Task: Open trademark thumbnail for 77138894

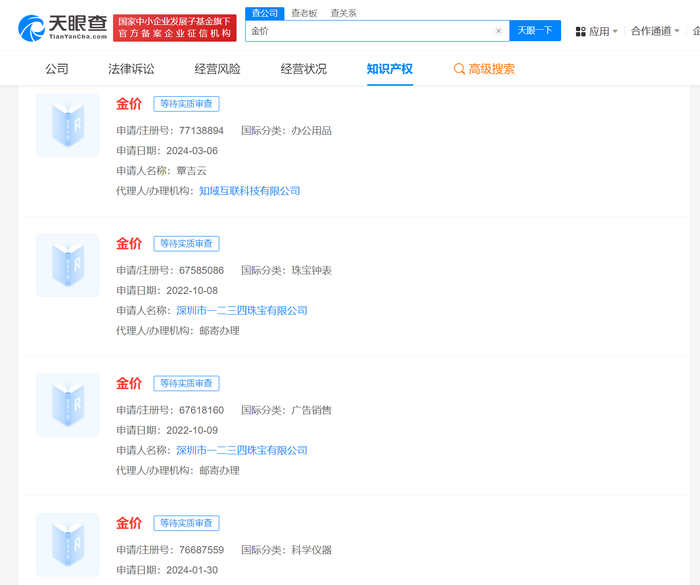Action: pos(67,125)
